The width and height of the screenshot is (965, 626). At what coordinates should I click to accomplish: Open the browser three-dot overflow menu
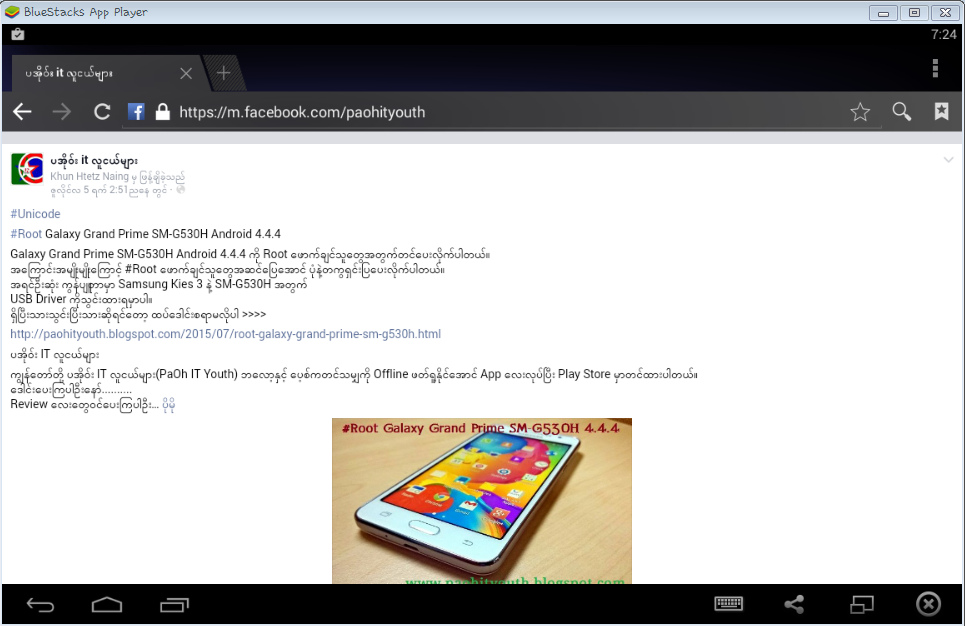click(935, 68)
